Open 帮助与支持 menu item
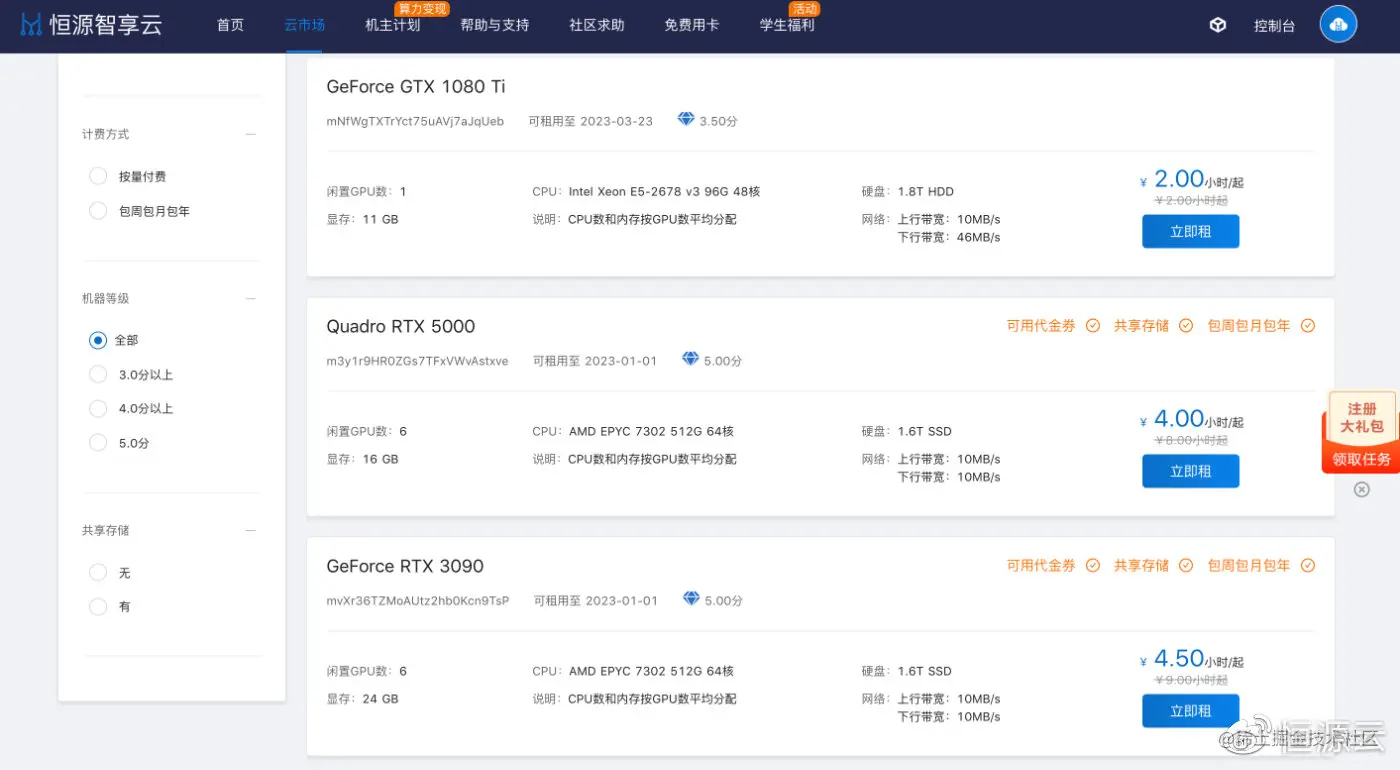 tap(495, 25)
